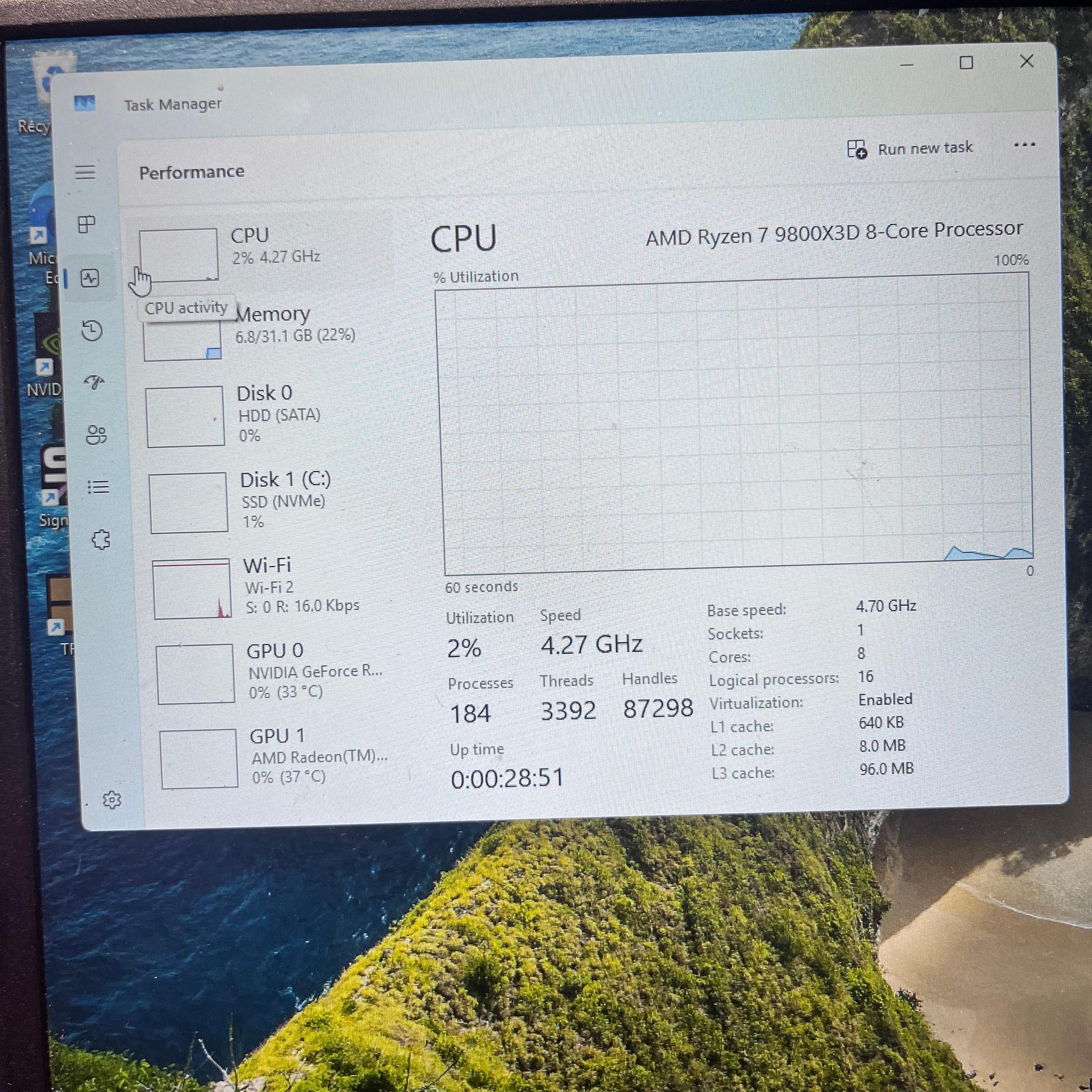The height and width of the screenshot is (1092, 1092).
Task: Click the Base speed 4.70 GHz value
Action: pyautogui.click(x=886, y=606)
